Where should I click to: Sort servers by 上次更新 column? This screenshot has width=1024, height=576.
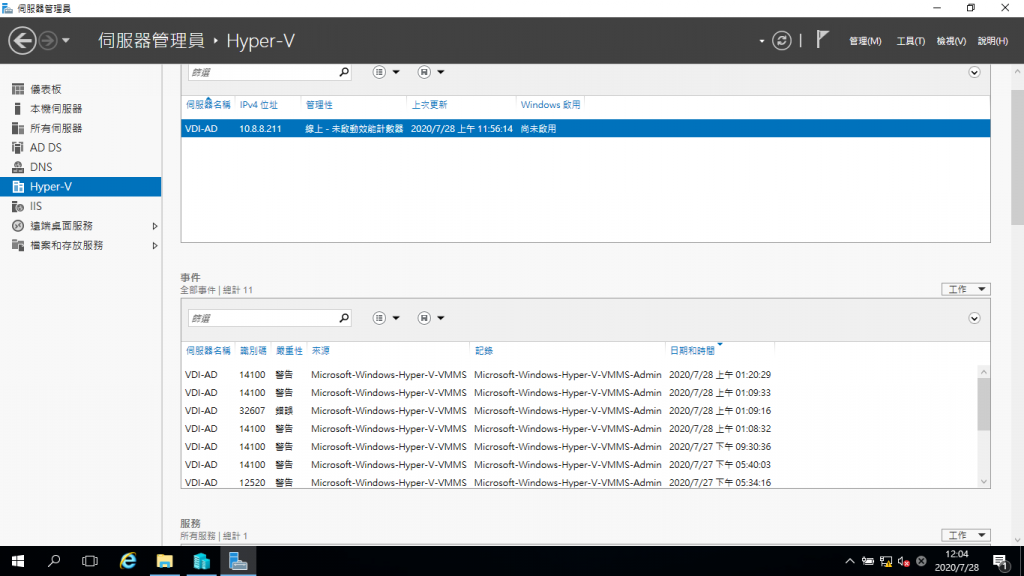click(x=429, y=104)
